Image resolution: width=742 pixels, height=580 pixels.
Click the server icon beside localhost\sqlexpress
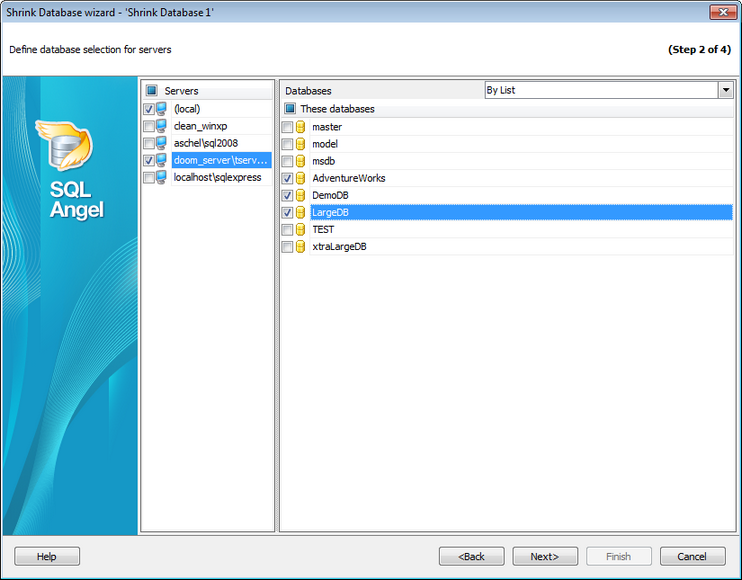[x=161, y=177]
